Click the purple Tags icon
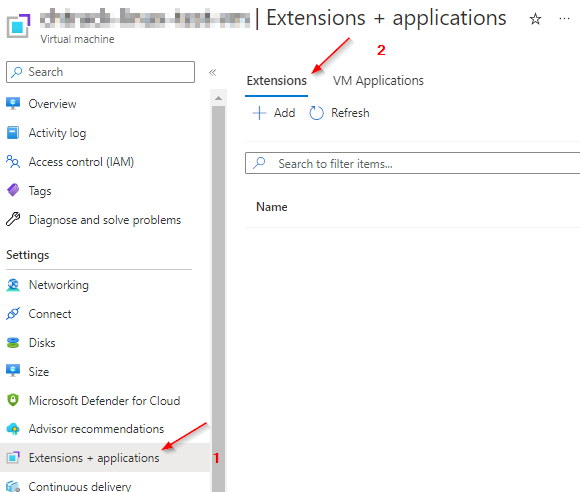 [13, 191]
